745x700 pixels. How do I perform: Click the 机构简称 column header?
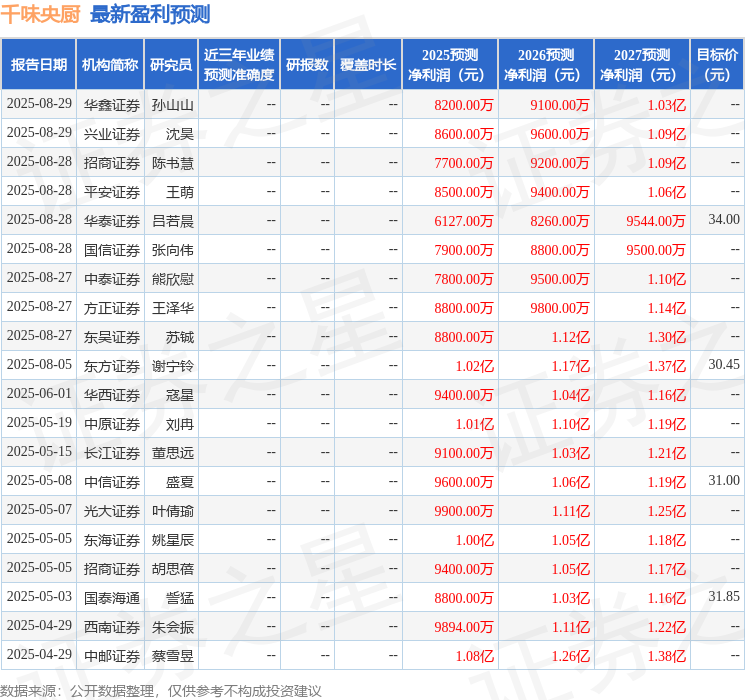[x=110, y=65]
